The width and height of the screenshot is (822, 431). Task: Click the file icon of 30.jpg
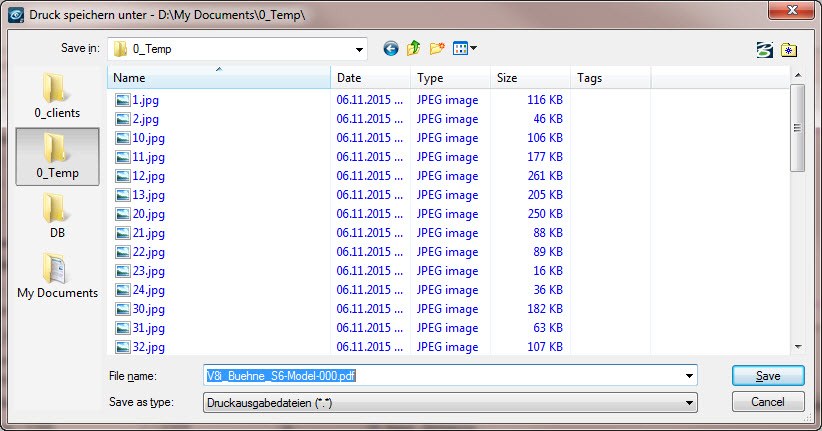coord(123,309)
